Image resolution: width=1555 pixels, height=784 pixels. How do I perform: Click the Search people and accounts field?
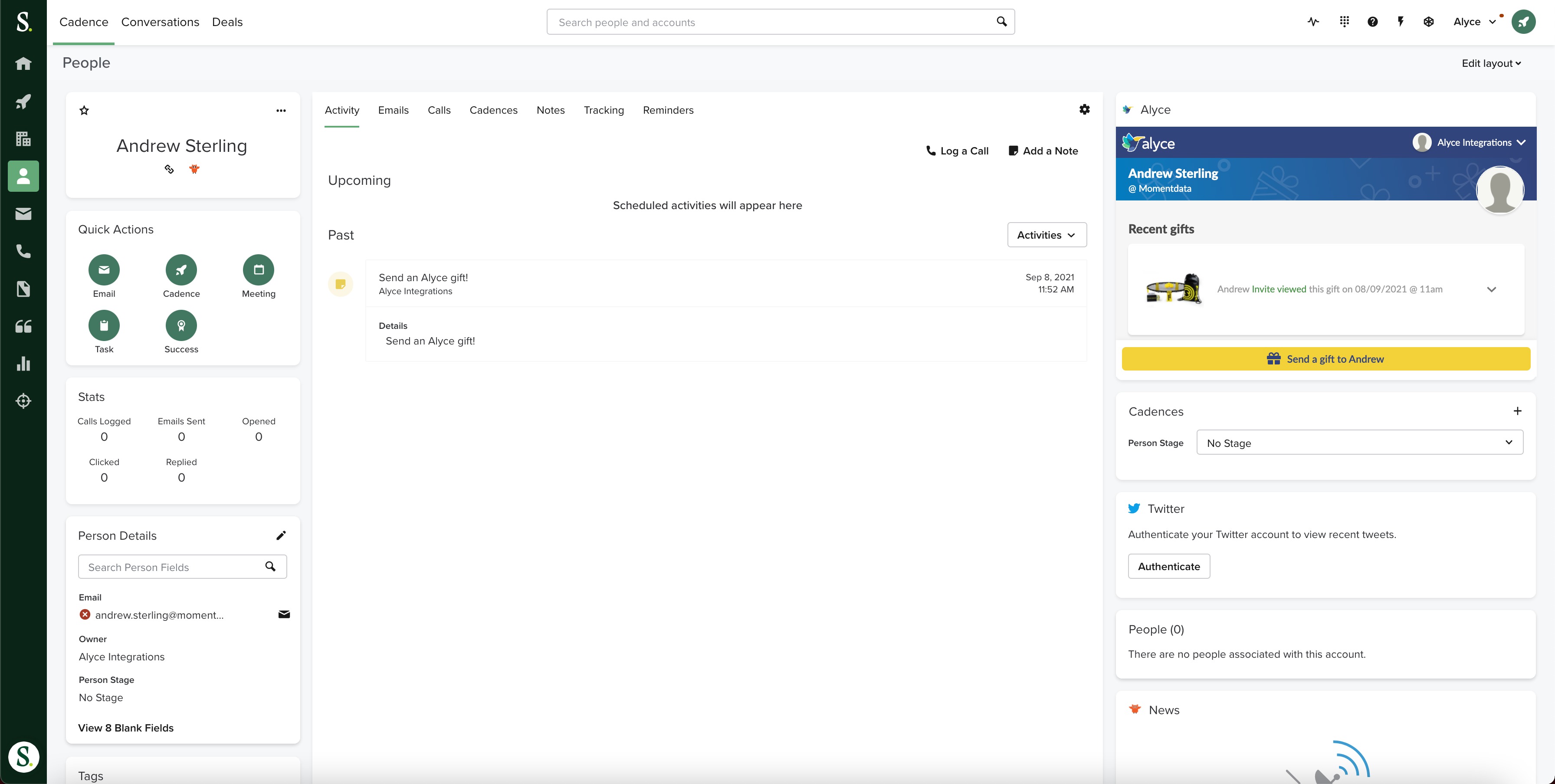coord(773,22)
